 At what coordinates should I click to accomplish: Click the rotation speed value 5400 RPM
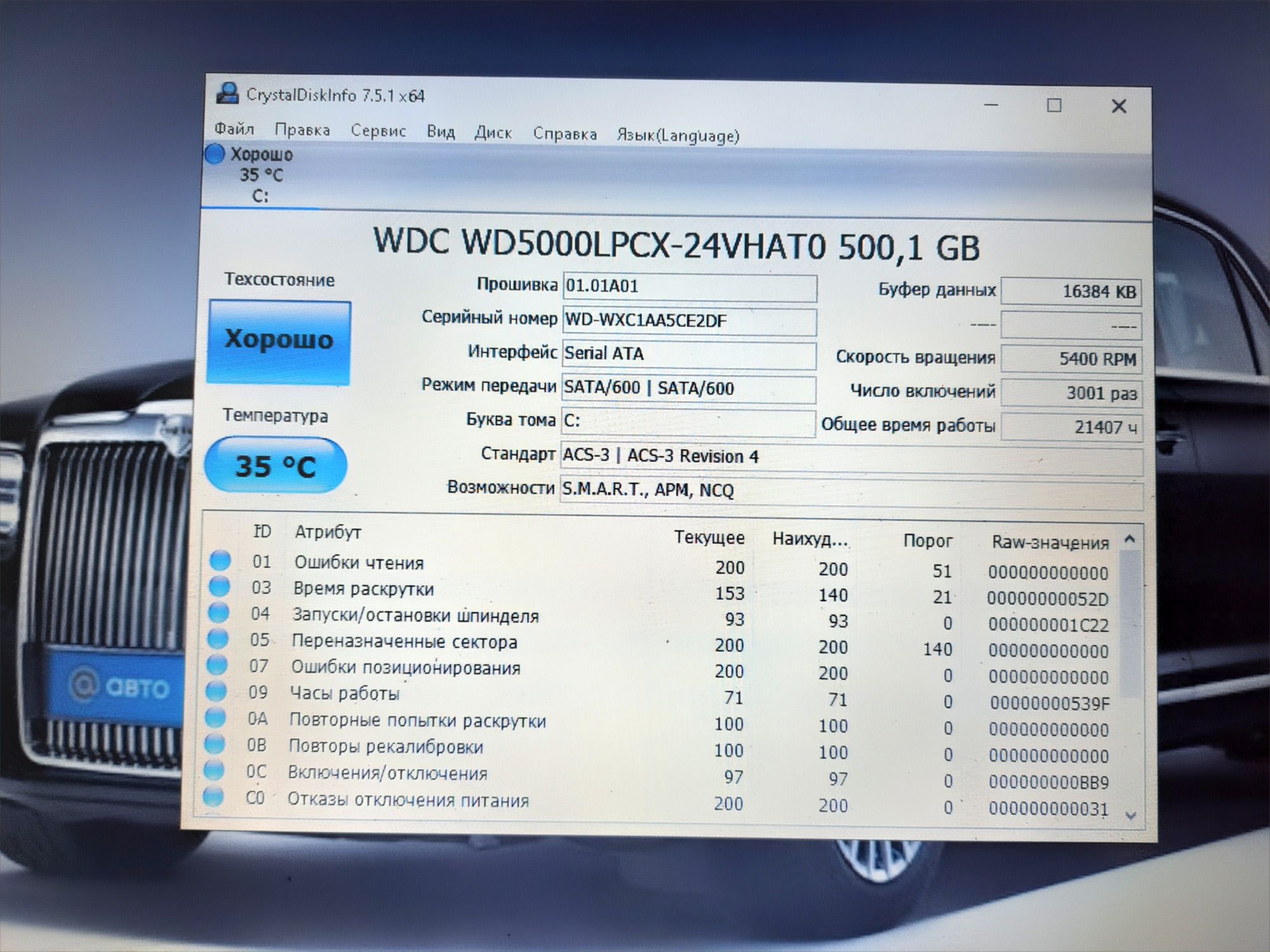pos(1071,359)
